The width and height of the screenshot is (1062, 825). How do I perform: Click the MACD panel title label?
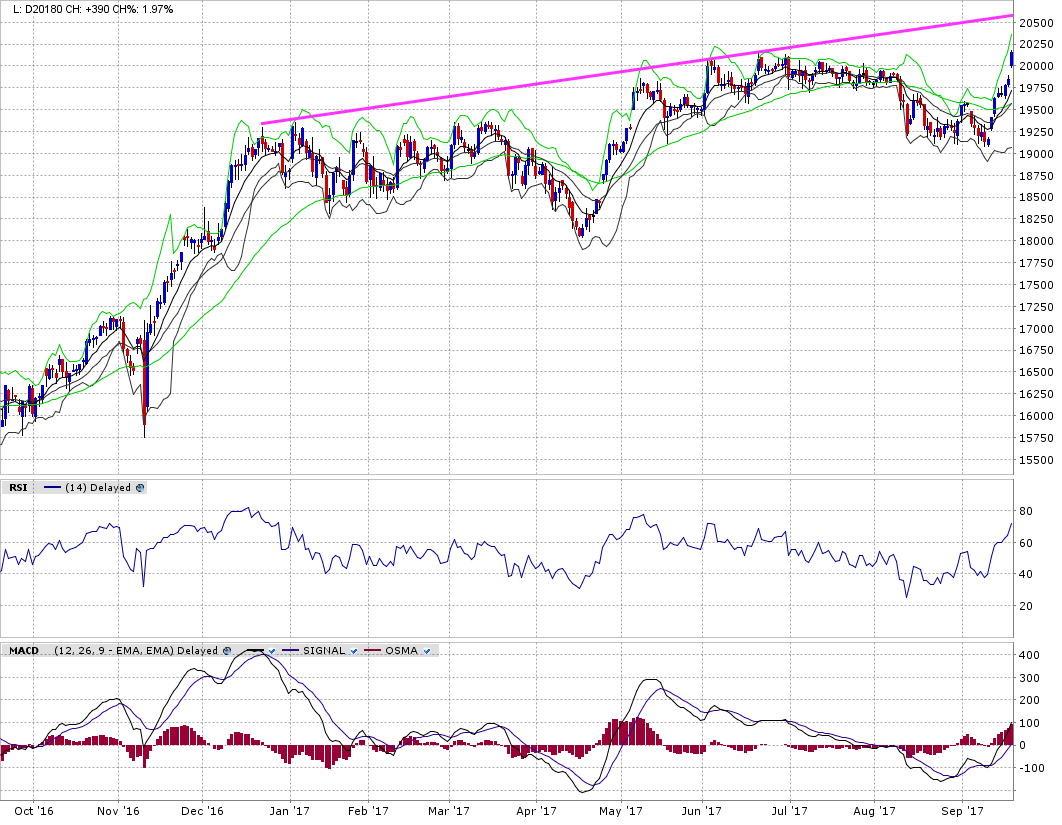coord(23,651)
